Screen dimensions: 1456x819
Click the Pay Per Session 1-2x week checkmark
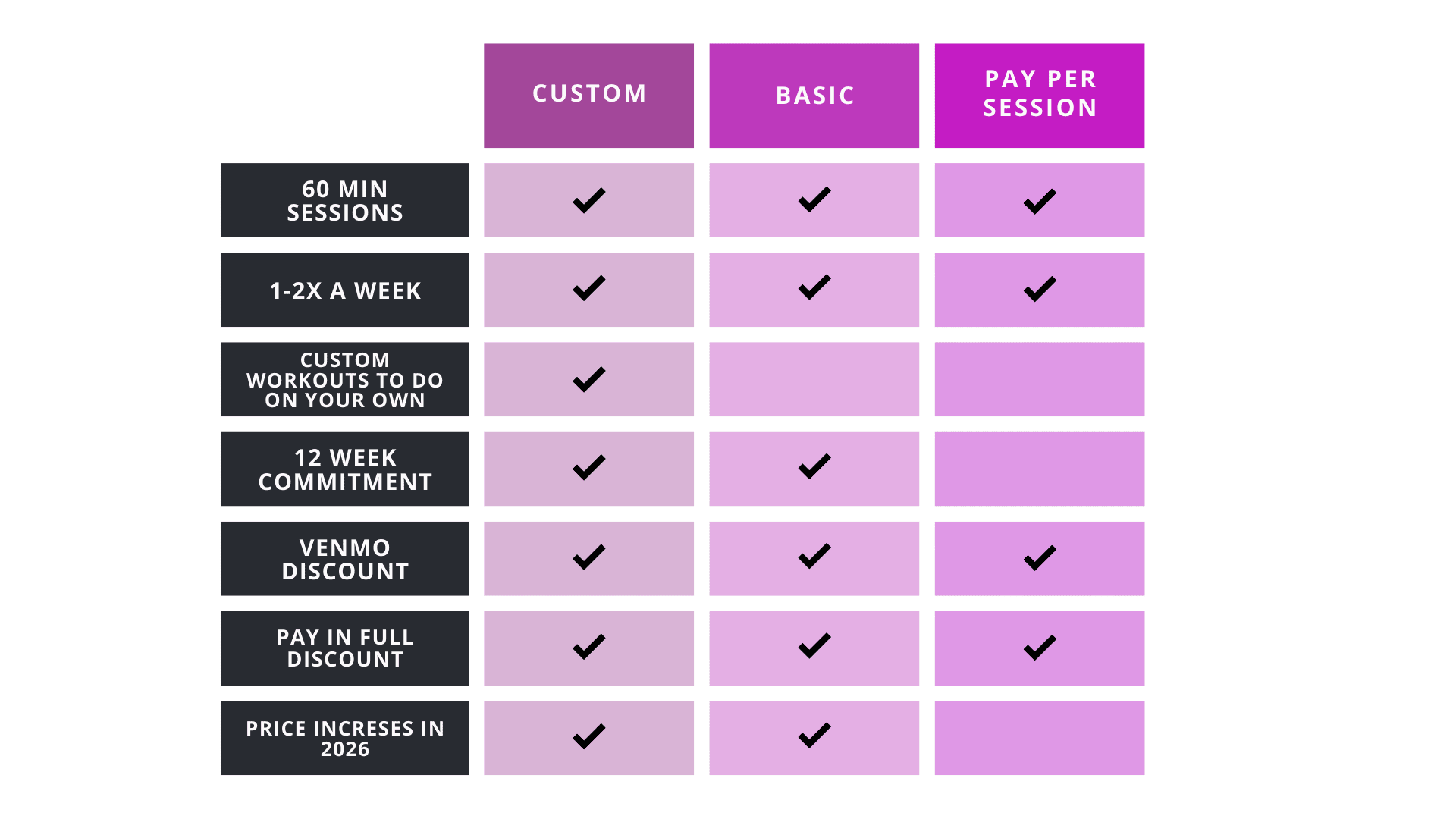coord(1039,289)
